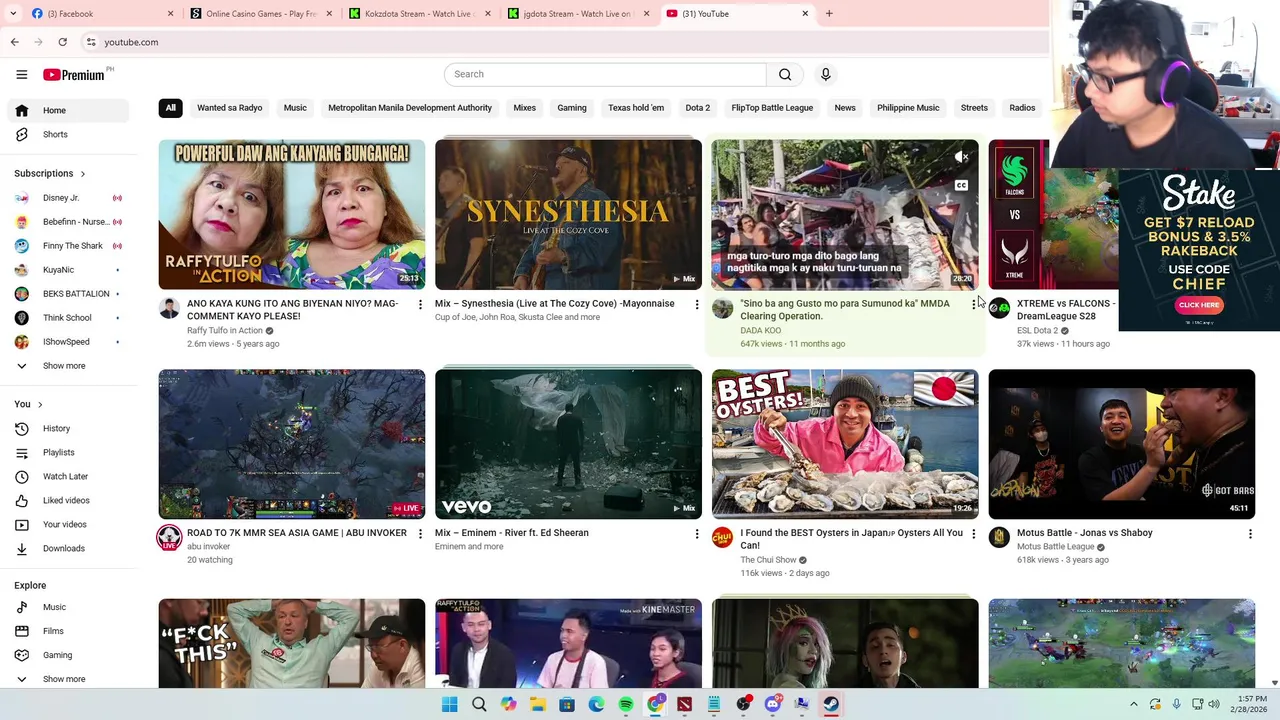This screenshot has width=1280, height=720.
Task: Open the ROAD TO 7K MMR live thumbnail
Action: pyautogui.click(x=292, y=444)
